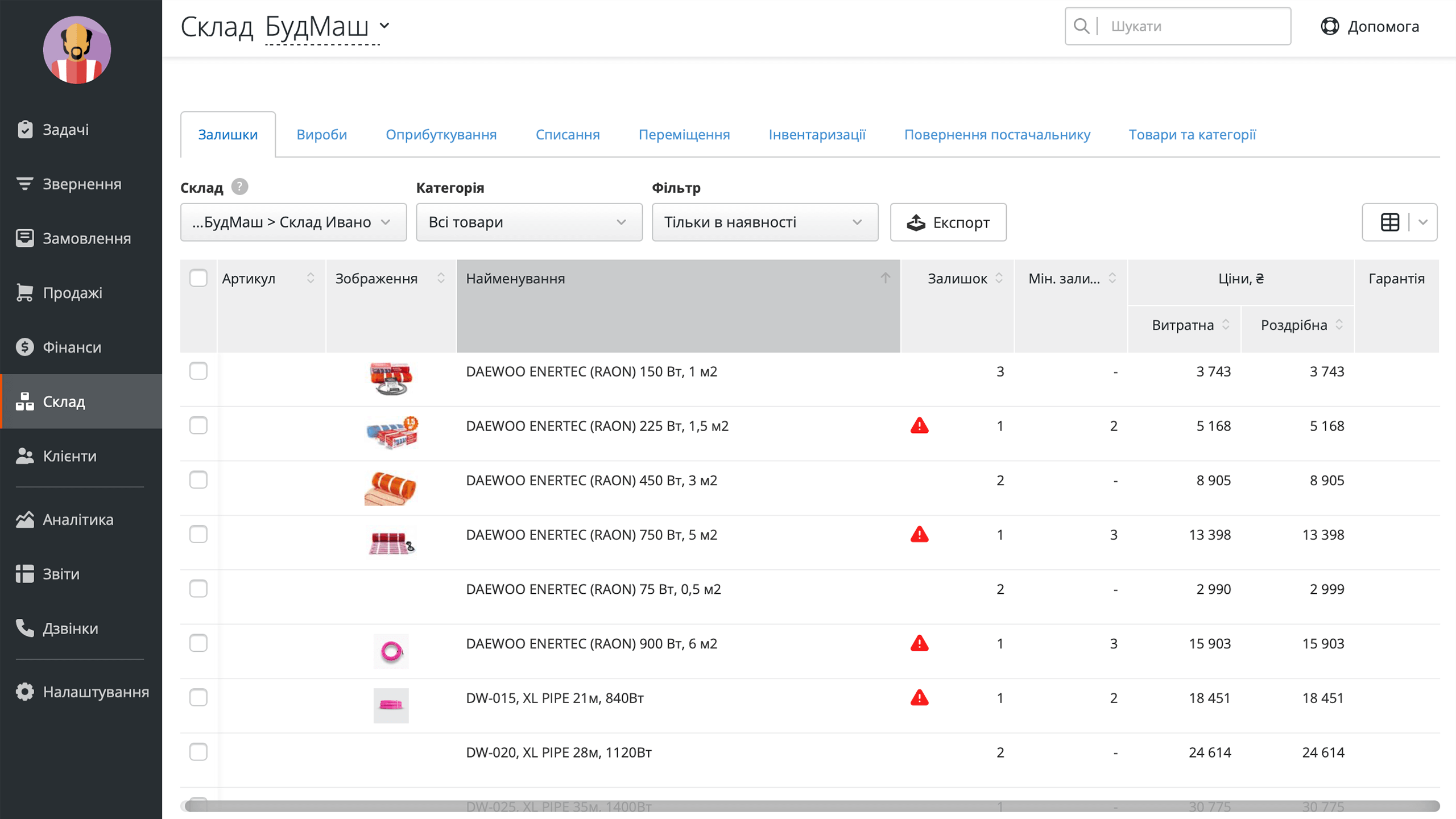This screenshot has width=1456, height=819.
Task: Click Звіти table icon in sidebar
Action: point(24,573)
